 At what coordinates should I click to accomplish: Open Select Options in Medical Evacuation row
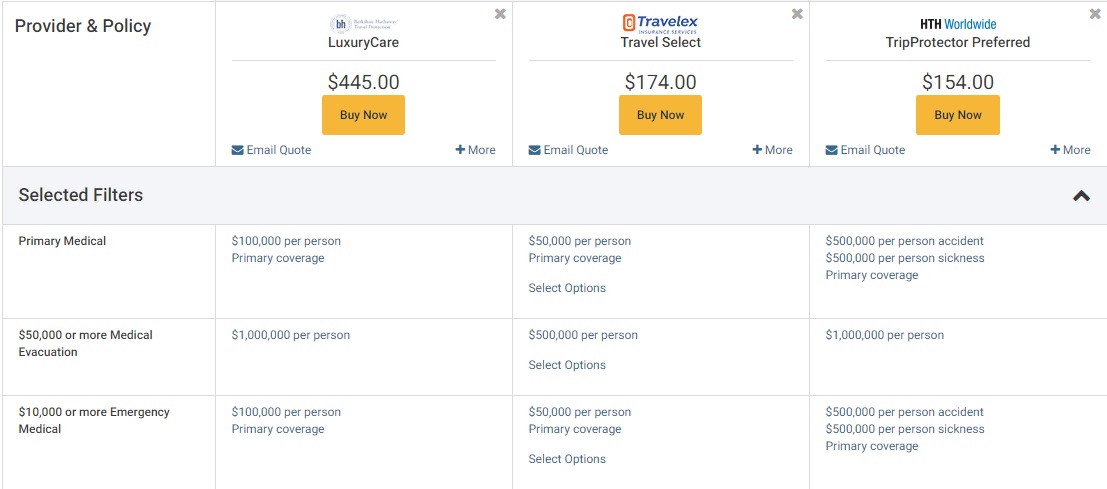[567, 365]
